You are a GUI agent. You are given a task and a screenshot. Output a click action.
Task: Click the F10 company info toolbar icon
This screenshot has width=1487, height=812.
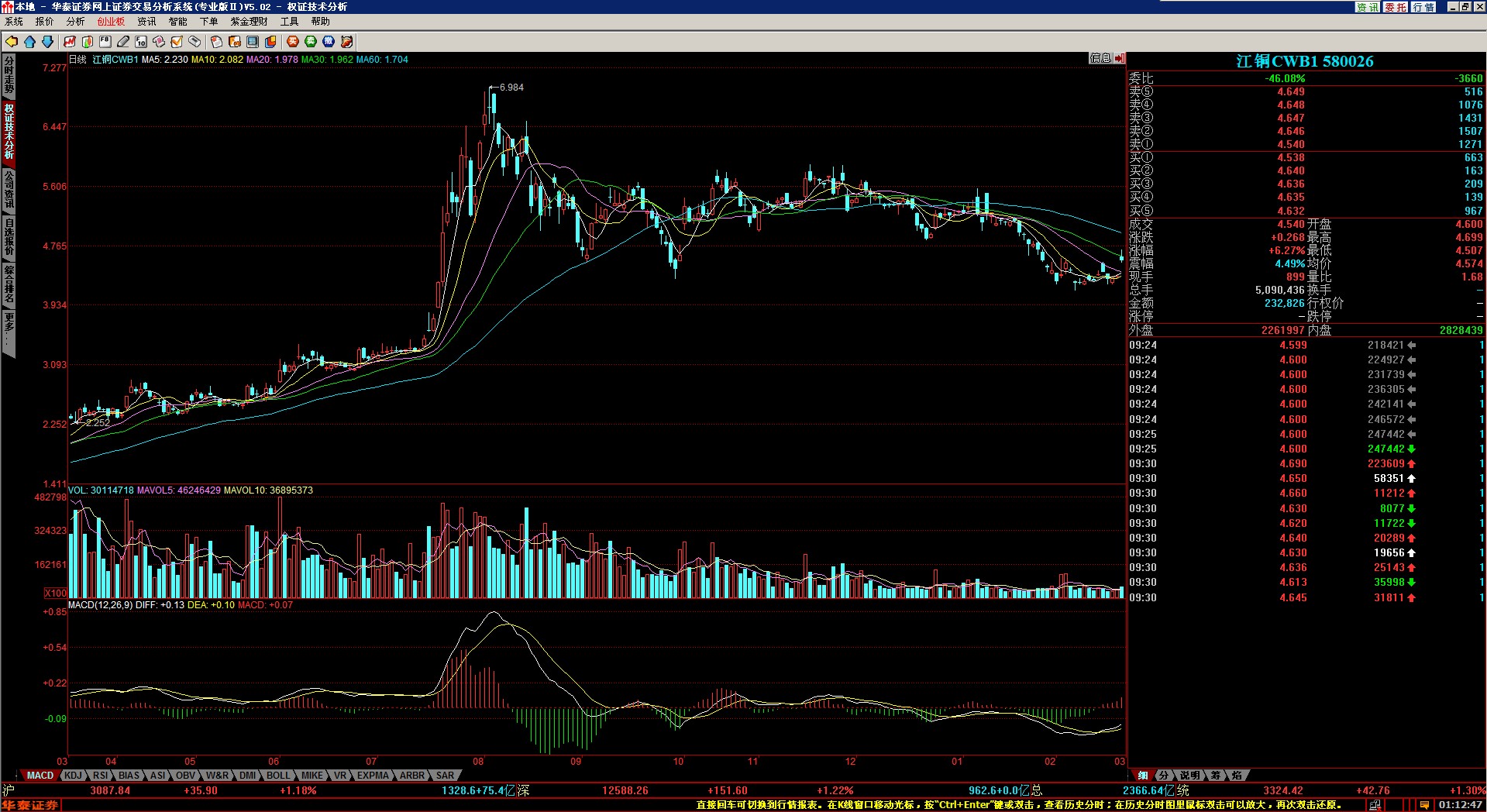(141, 42)
